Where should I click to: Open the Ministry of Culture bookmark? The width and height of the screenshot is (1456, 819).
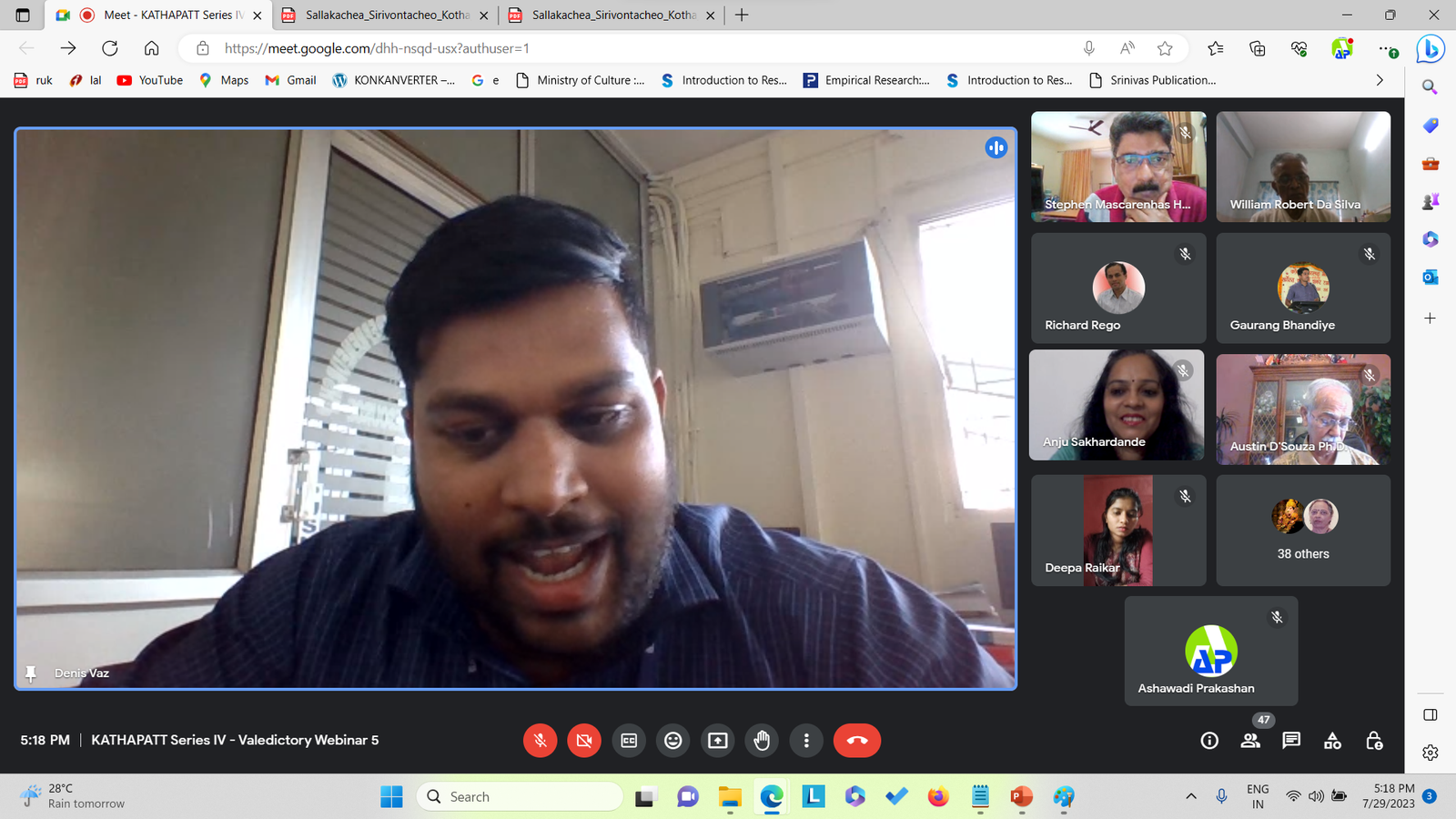(581, 80)
